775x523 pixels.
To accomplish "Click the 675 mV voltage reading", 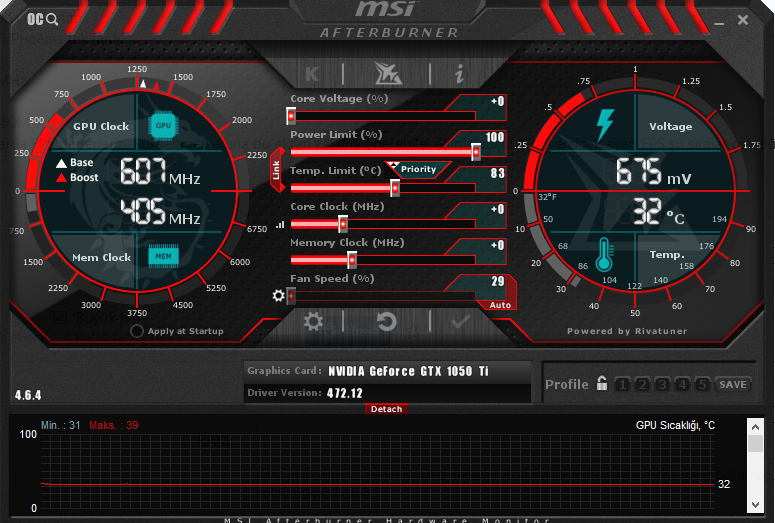I will click(x=653, y=172).
